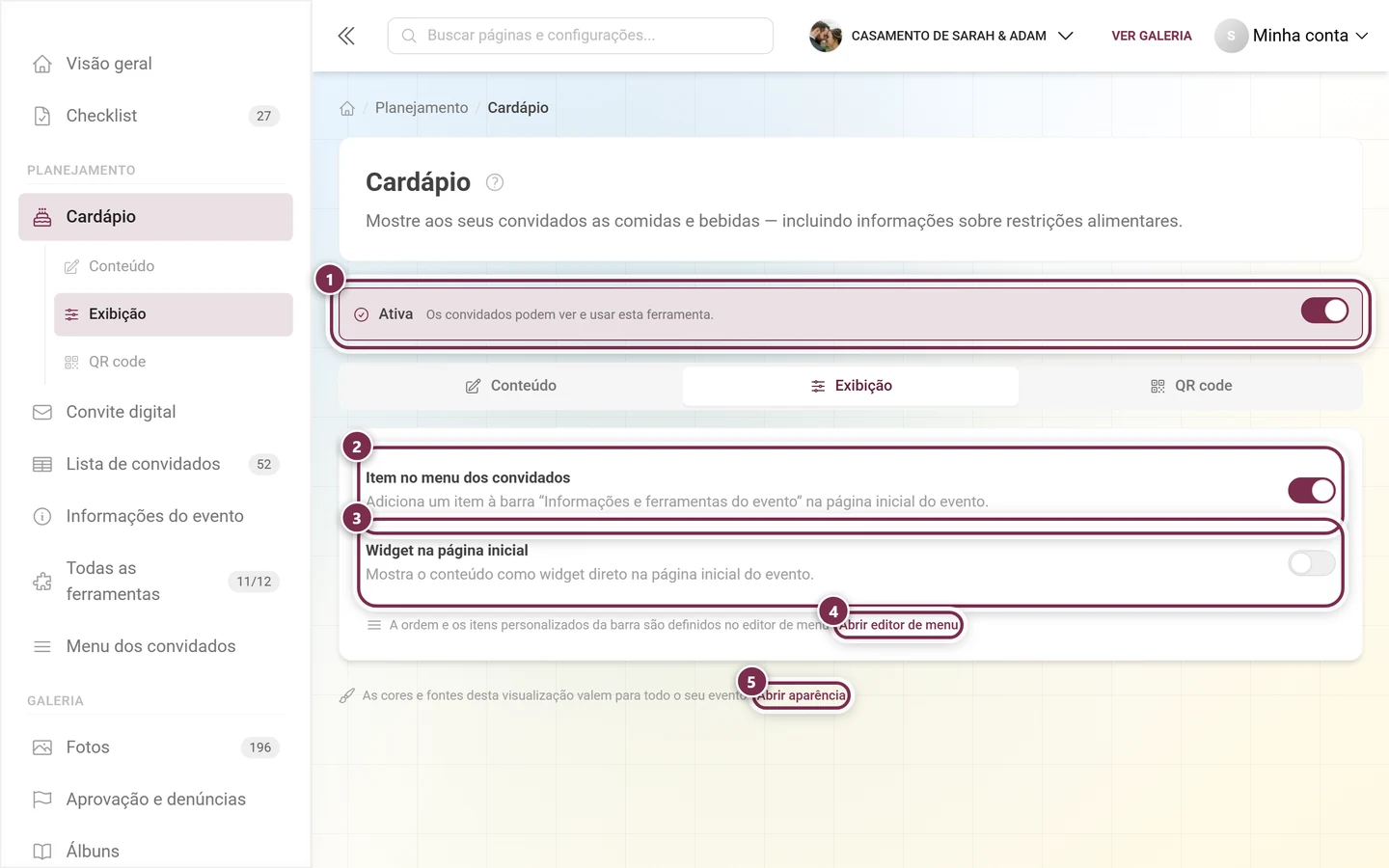Click the Fotos image icon in sidebar
1389x868 pixels.
point(42,747)
